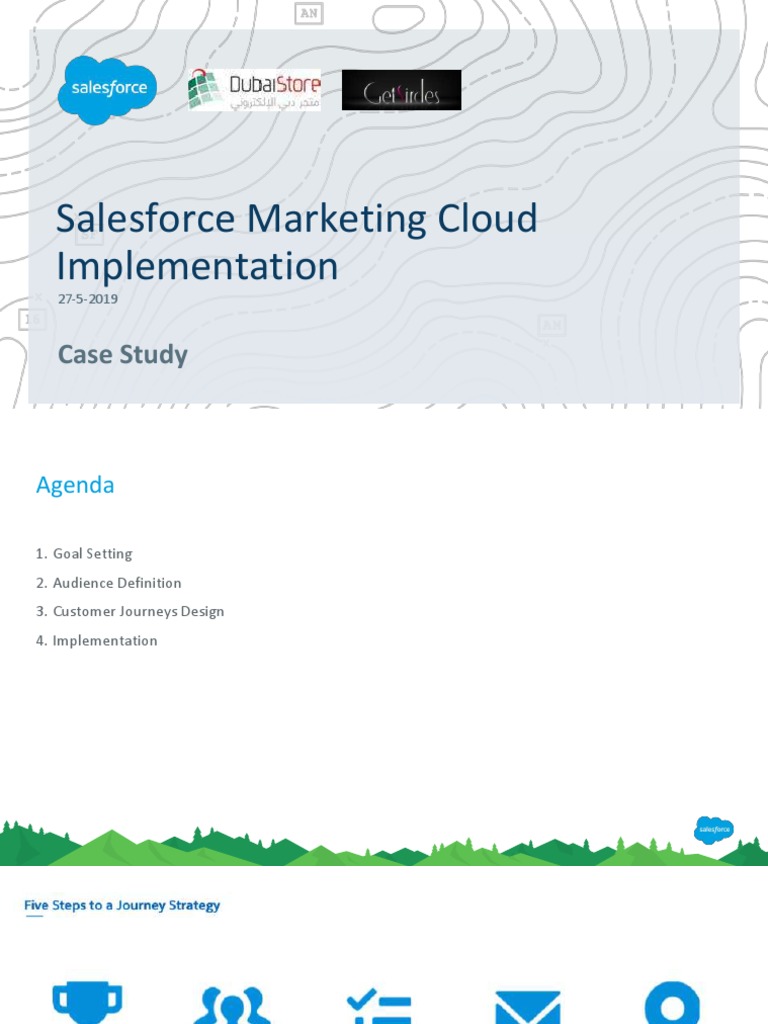The height and width of the screenshot is (1024, 768).
Task: Click agenda item '2. Audience Definition'
Action: (109, 583)
